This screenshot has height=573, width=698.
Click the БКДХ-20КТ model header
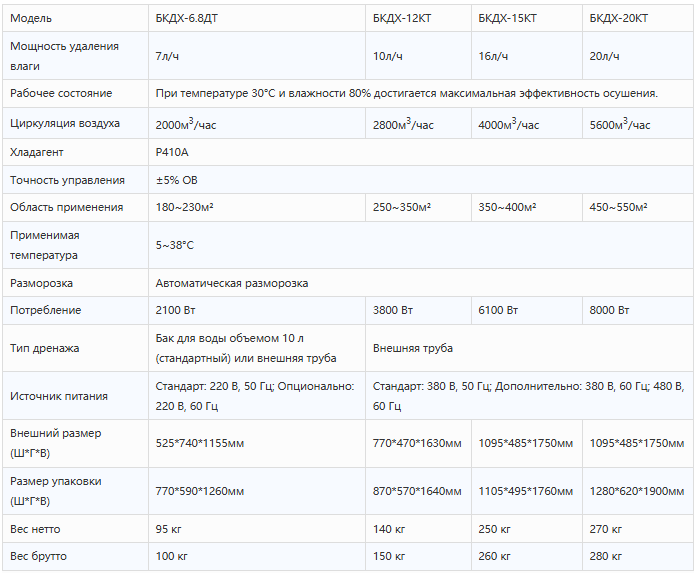tap(637, 18)
